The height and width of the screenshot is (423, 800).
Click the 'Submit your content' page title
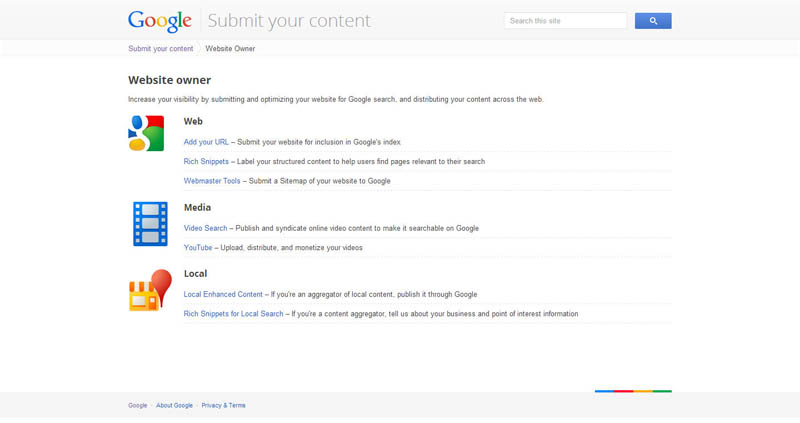289,21
